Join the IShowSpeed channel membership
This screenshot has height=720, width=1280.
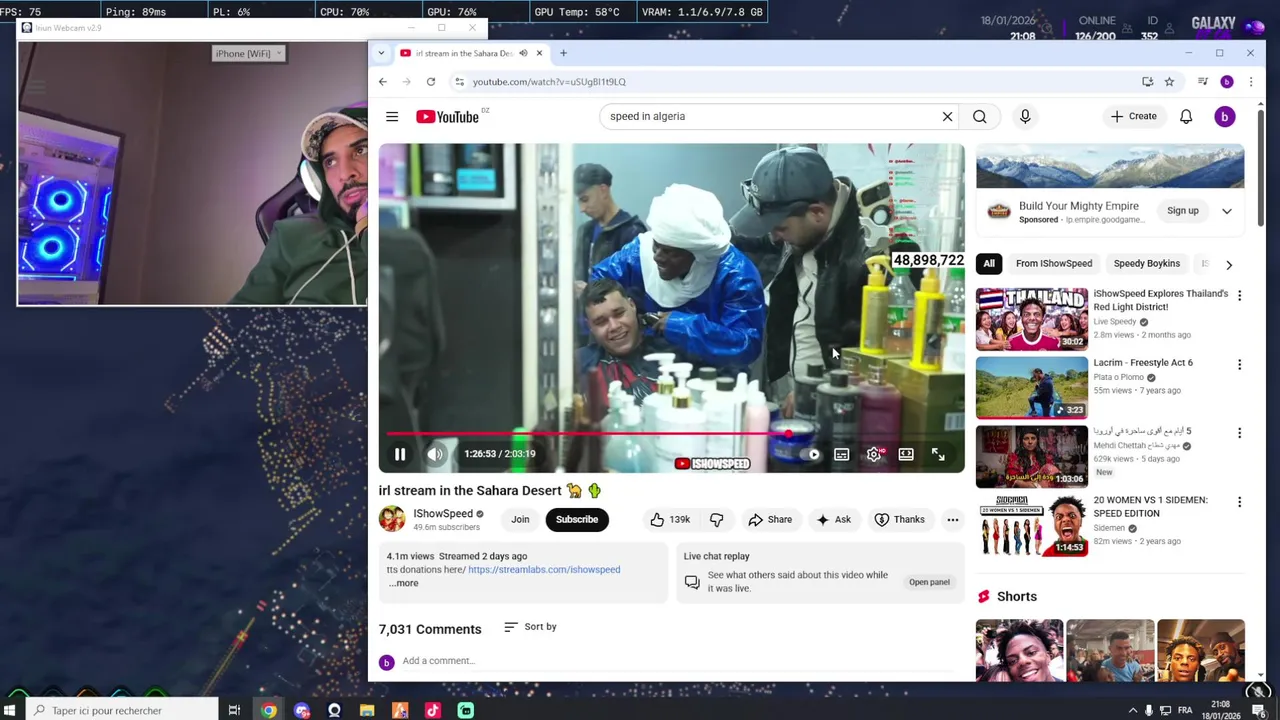pos(520,520)
